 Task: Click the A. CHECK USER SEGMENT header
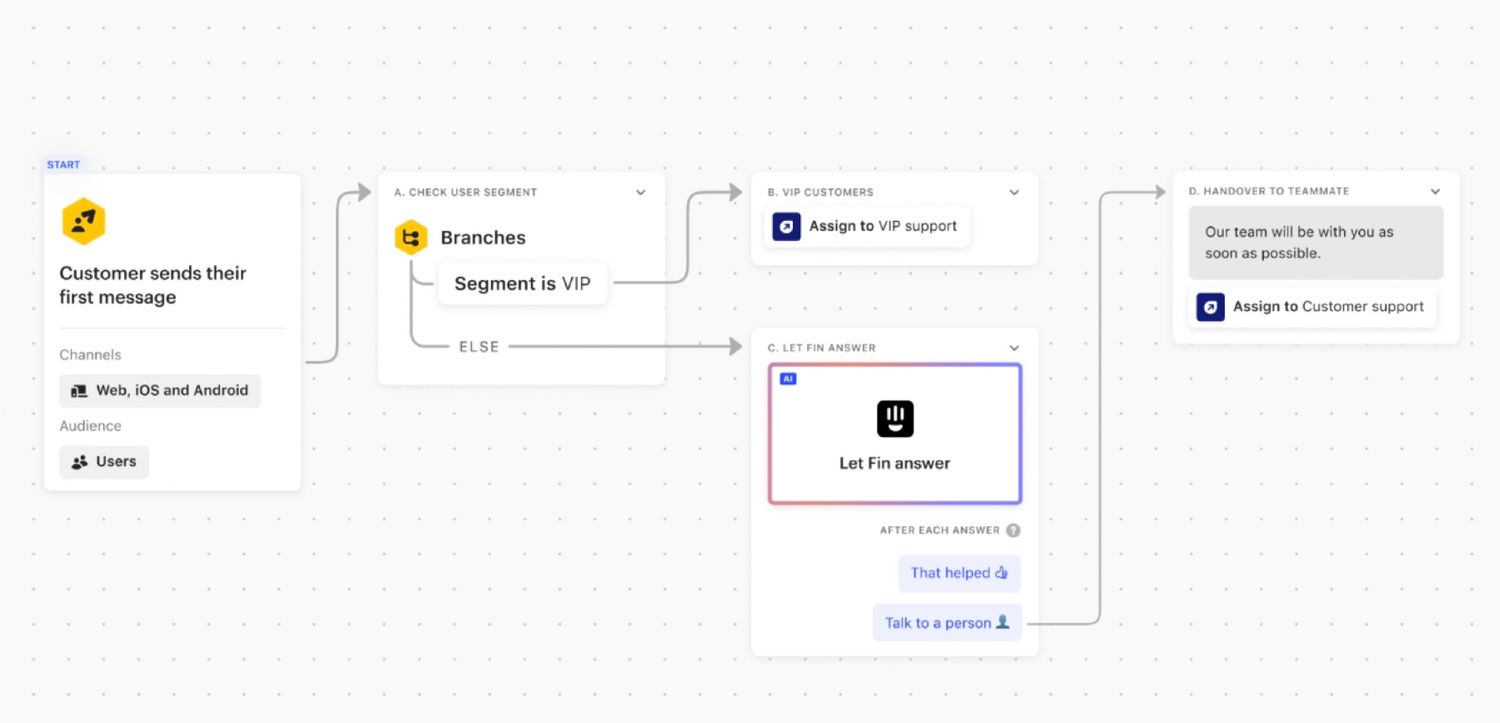pyautogui.click(x=466, y=192)
